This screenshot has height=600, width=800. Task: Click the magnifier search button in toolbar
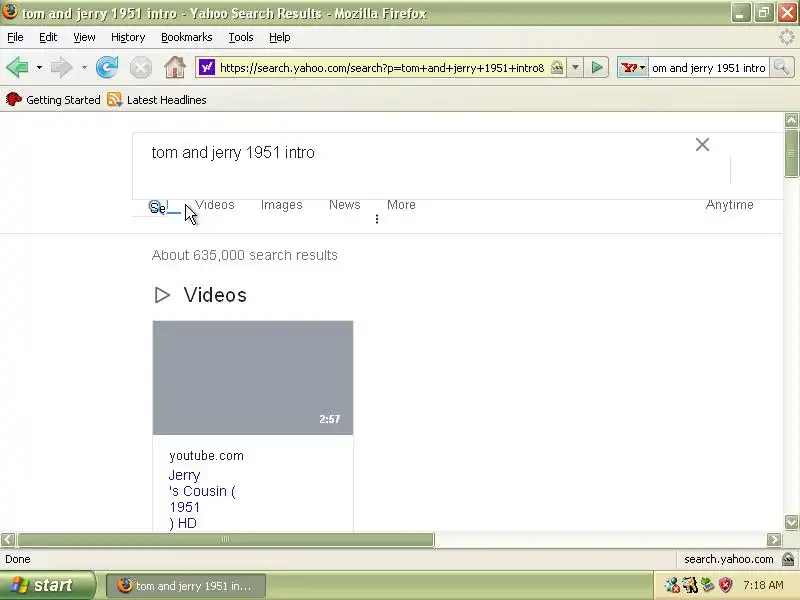pos(781,67)
